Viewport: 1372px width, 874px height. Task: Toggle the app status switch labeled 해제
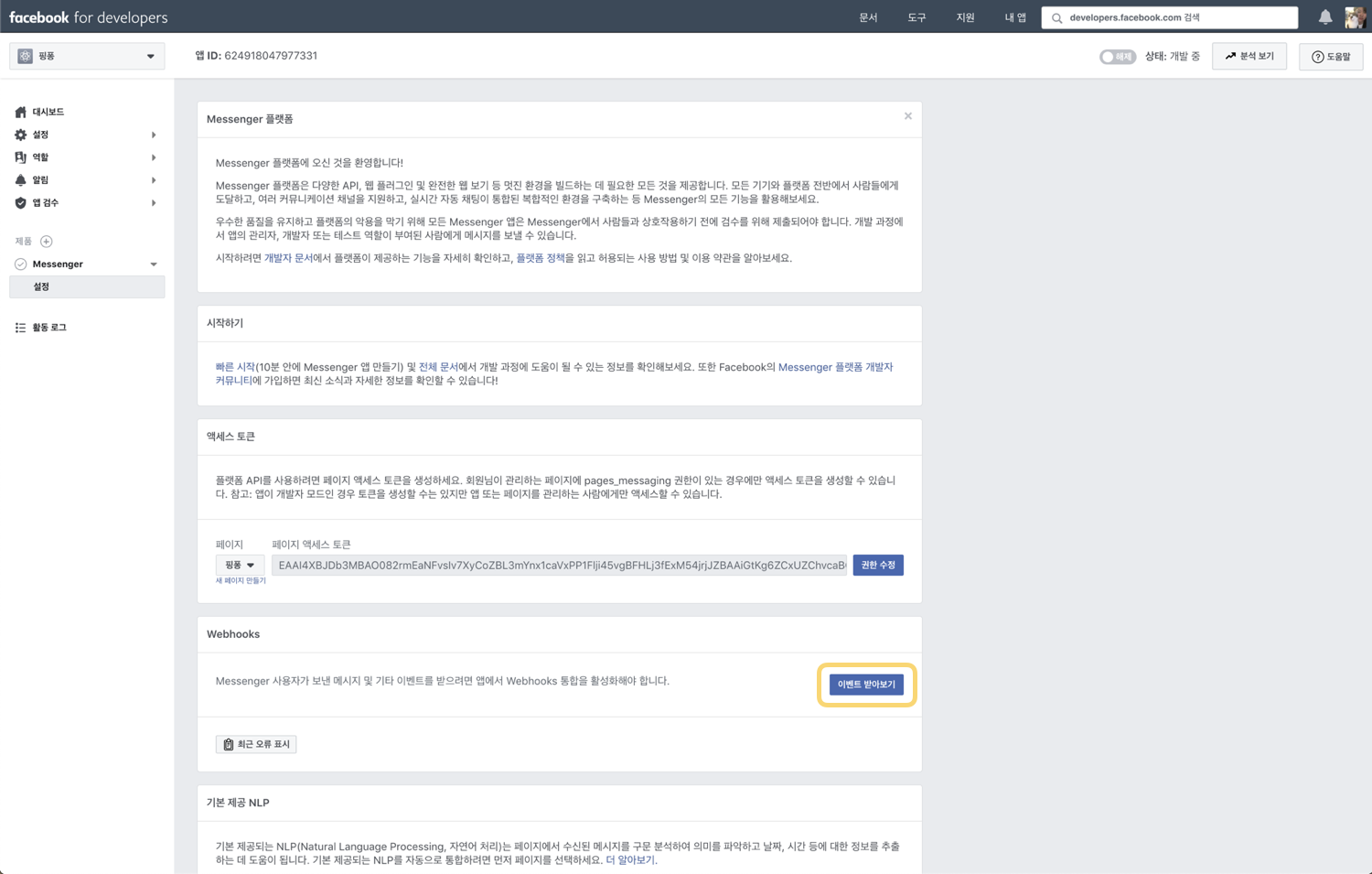[1117, 57]
